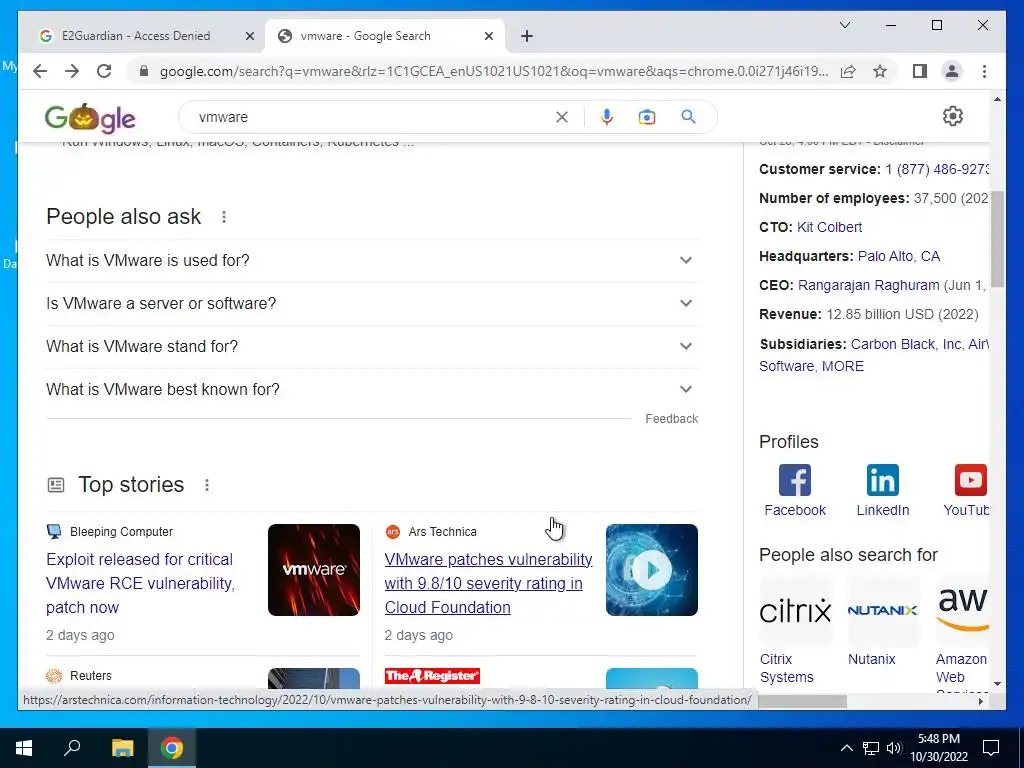The width and height of the screenshot is (1024, 768).
Task: Select vmware Google Search tab
Action: coord(366,36)
